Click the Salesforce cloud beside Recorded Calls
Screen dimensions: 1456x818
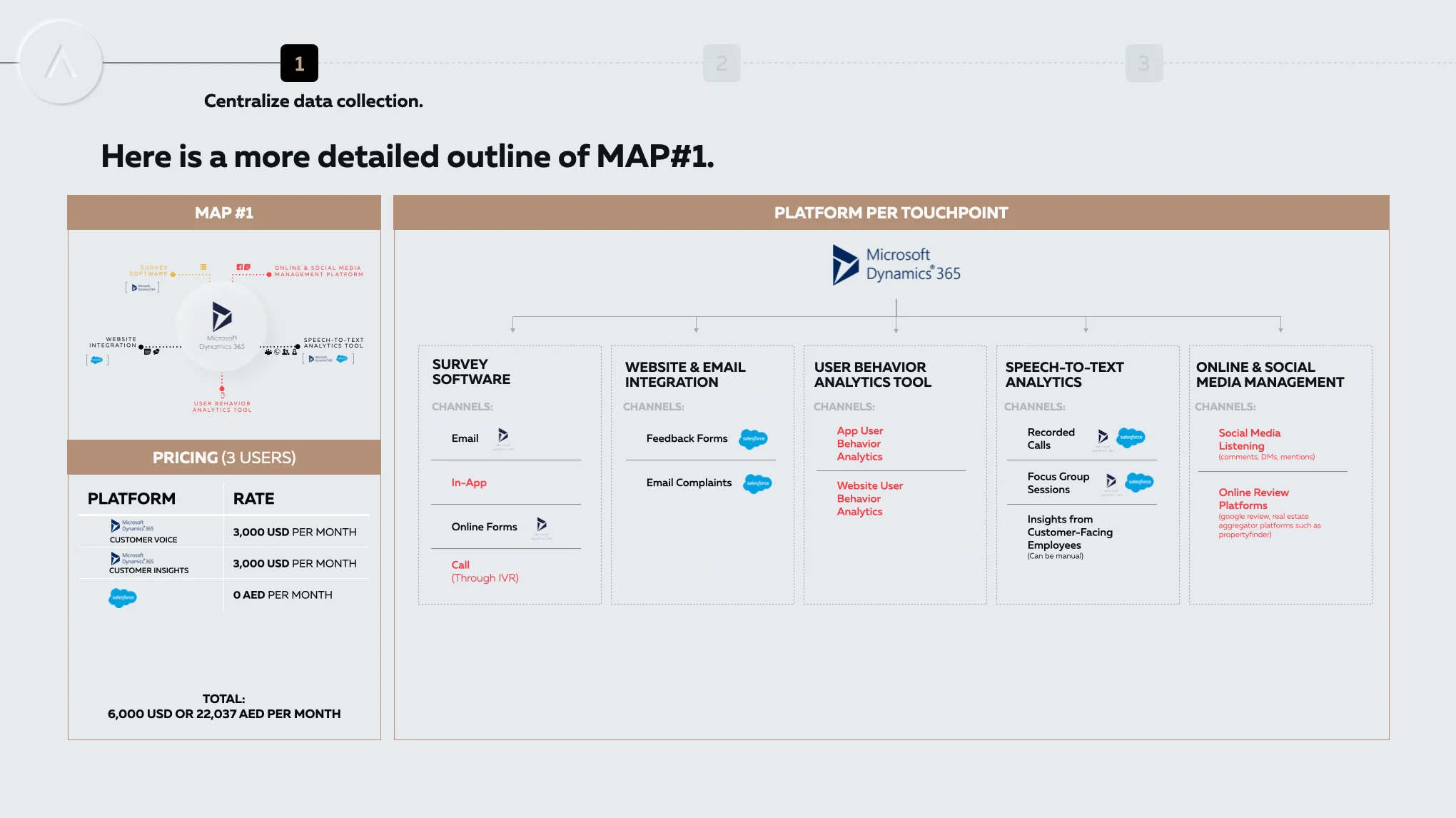1131,437
